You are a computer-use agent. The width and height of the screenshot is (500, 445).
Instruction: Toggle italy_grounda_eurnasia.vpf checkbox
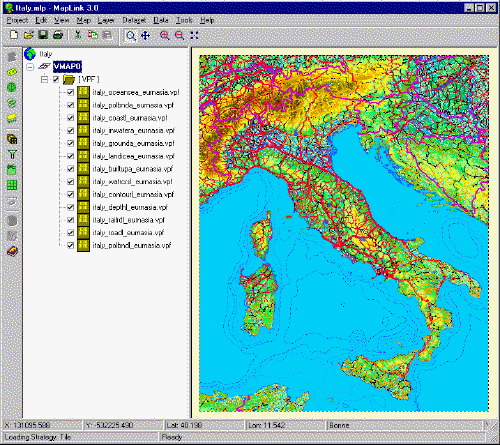click(x=70, y=143)
